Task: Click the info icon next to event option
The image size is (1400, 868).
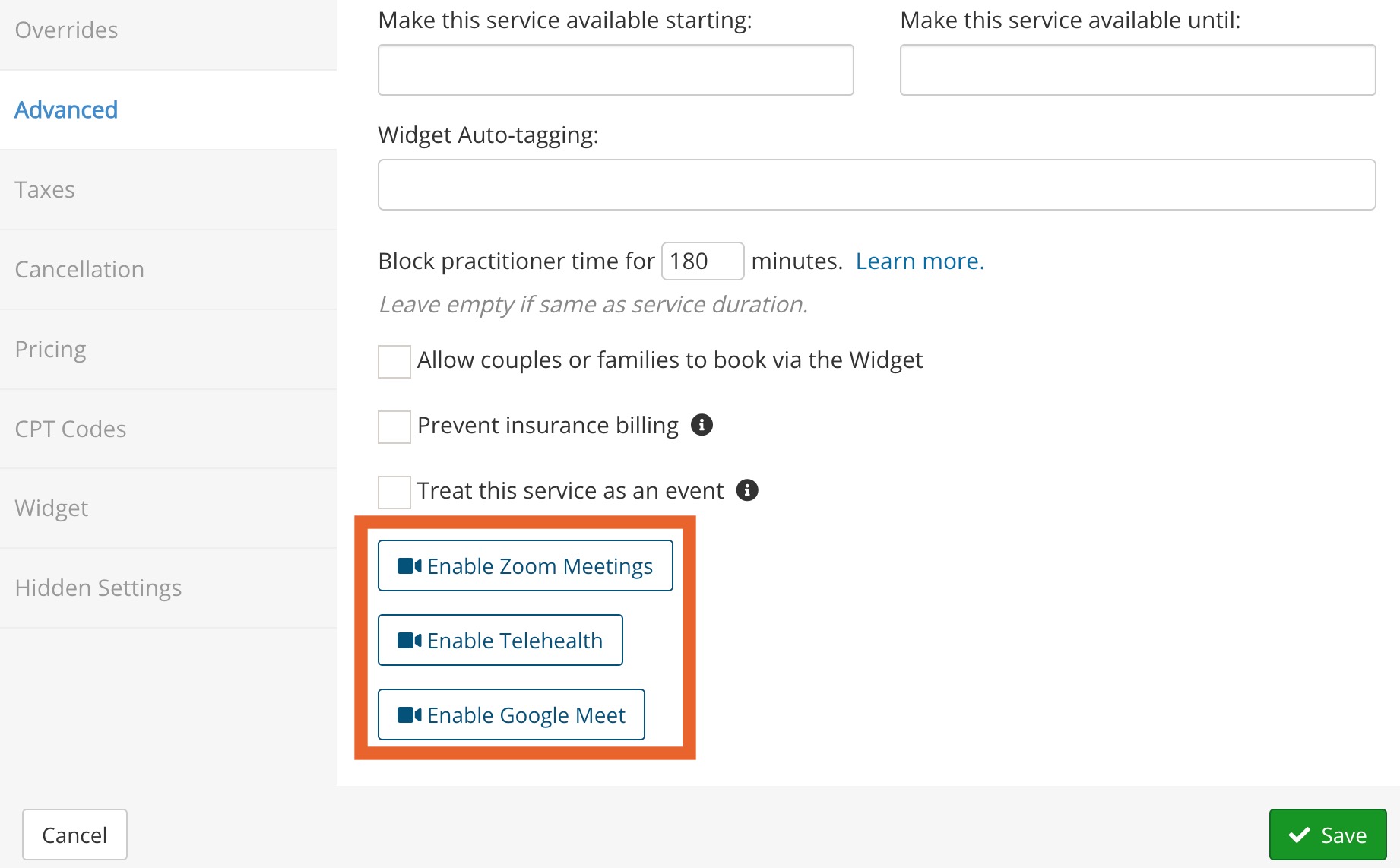Action: [747, 490]
